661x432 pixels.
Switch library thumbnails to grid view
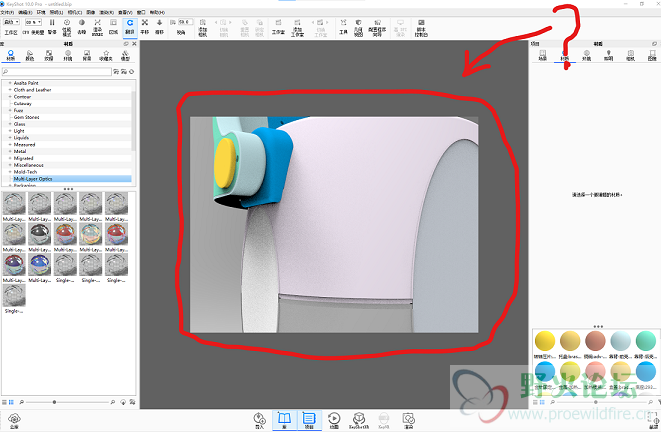click(x=11, y=402)
